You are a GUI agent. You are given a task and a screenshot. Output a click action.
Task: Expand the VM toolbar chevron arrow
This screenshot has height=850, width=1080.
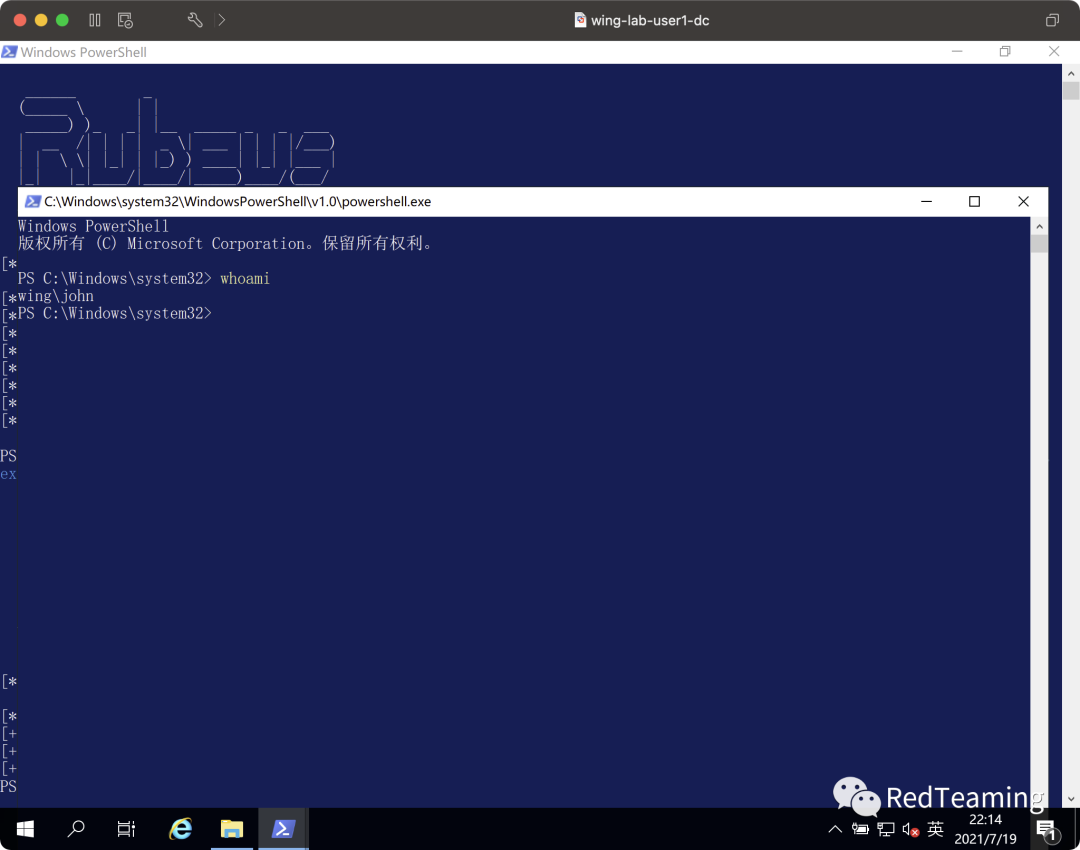[221, 20]
